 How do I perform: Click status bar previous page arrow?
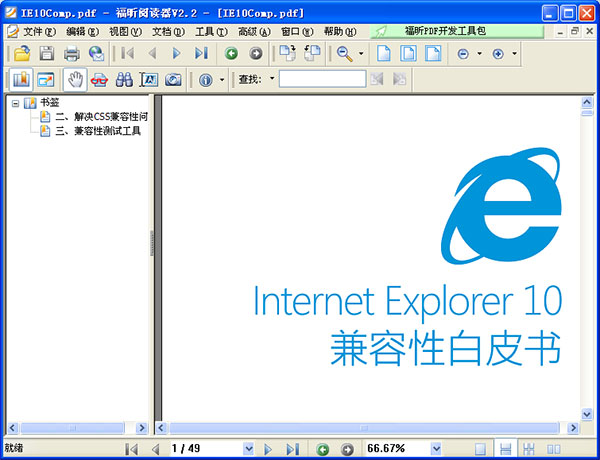[x=155, y=449]
